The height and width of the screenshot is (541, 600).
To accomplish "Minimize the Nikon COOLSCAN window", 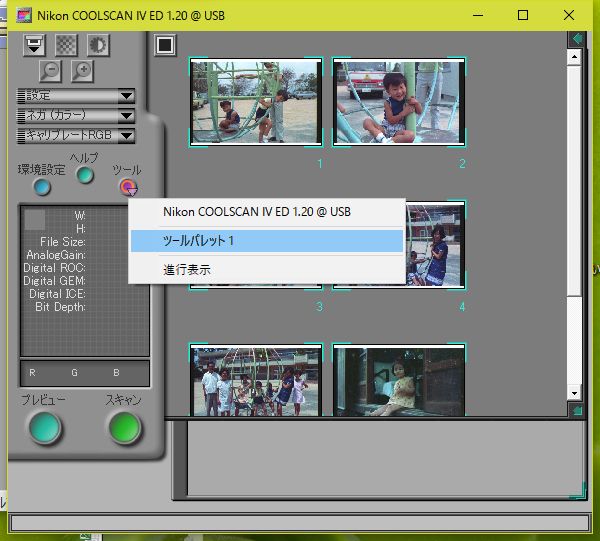I will (478, 15).
